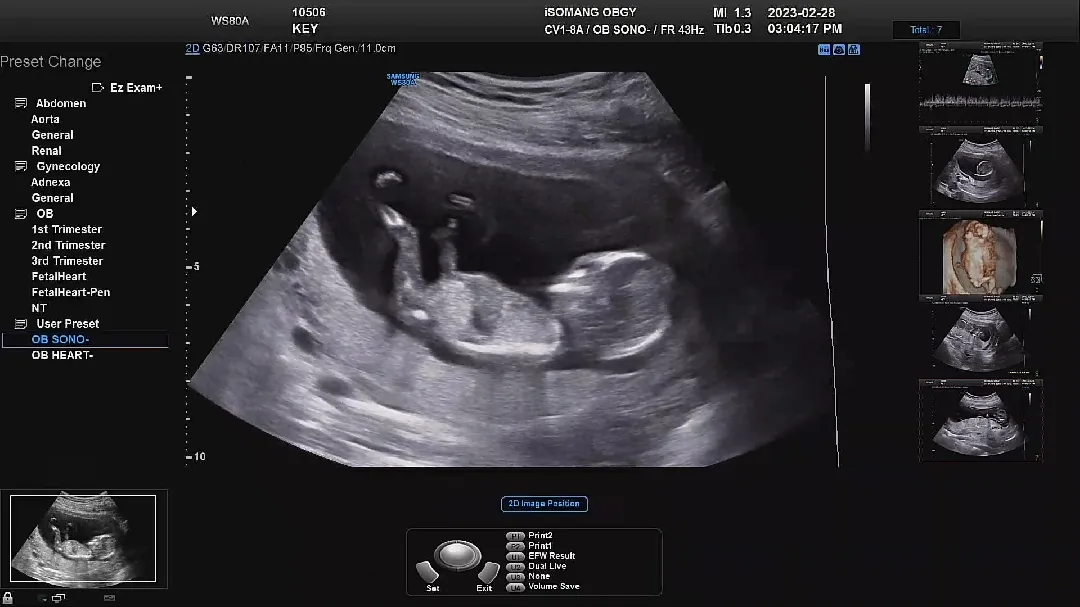Select the OB HEART- user preset
This screenshot has height=607, width=1080.
(62, 355)
